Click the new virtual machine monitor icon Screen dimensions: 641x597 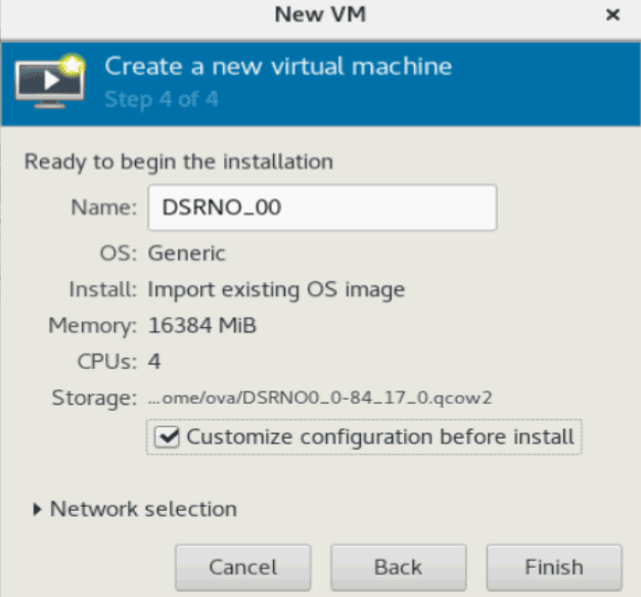50,81
